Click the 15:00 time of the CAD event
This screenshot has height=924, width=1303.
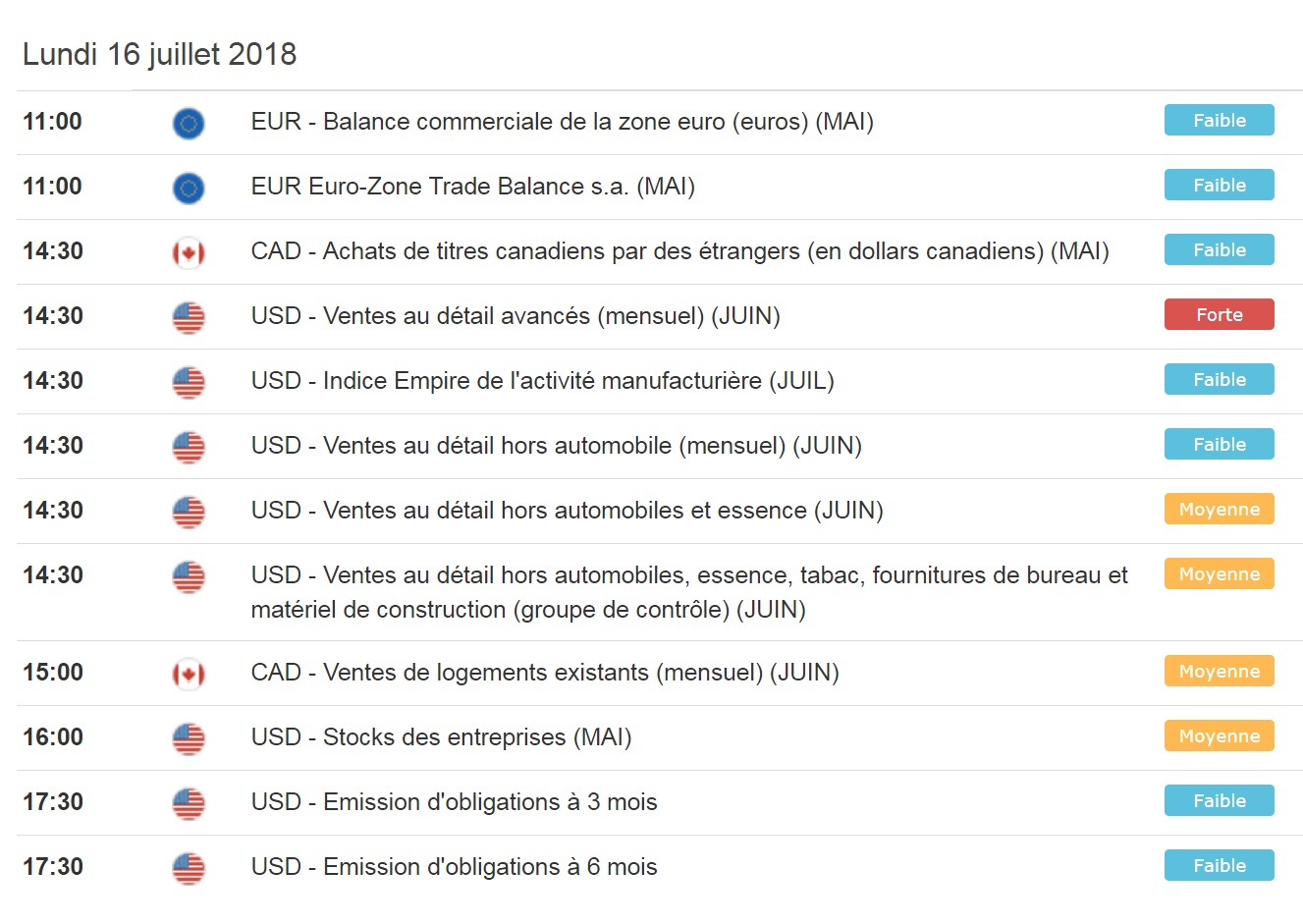53,673
